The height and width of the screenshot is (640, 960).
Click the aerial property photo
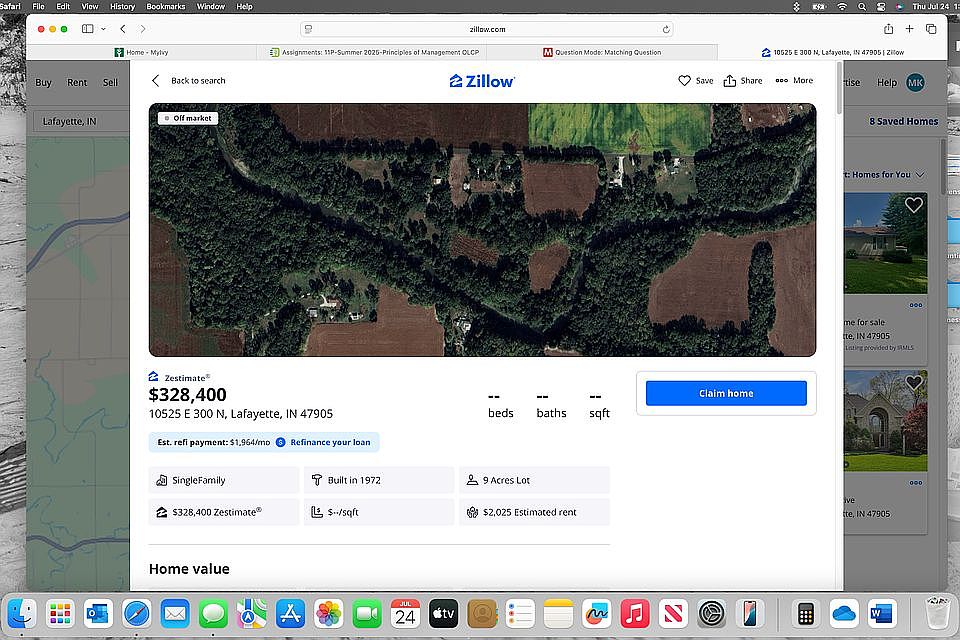pyautogui.click(x=482, y=230)
